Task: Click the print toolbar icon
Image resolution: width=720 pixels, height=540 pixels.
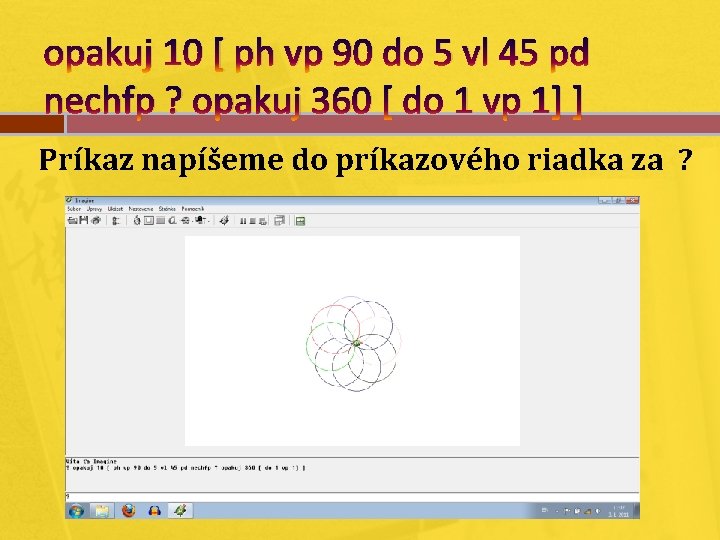Action: (96, 221)
